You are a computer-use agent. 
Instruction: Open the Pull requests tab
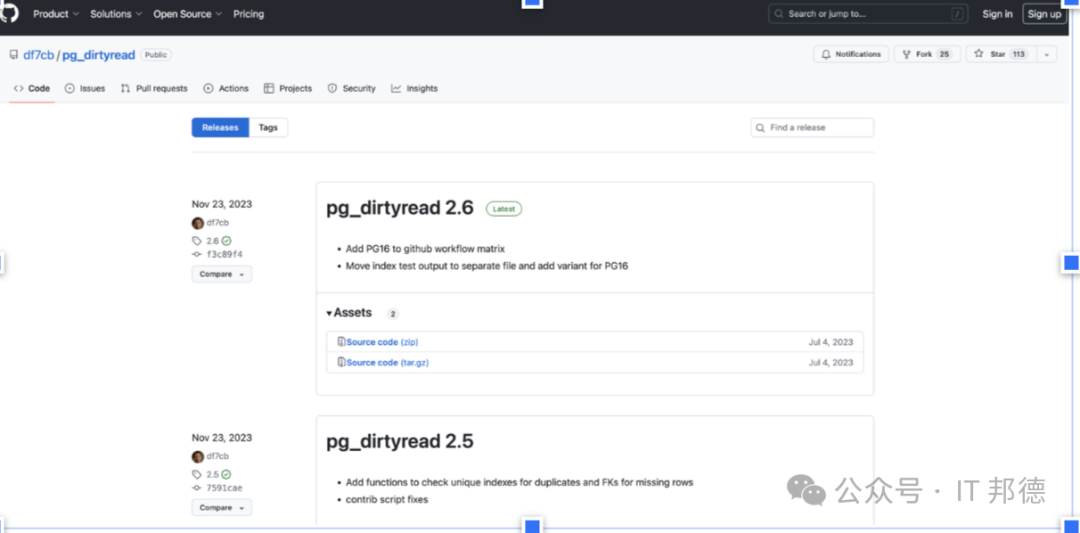[x=154, y=88]
